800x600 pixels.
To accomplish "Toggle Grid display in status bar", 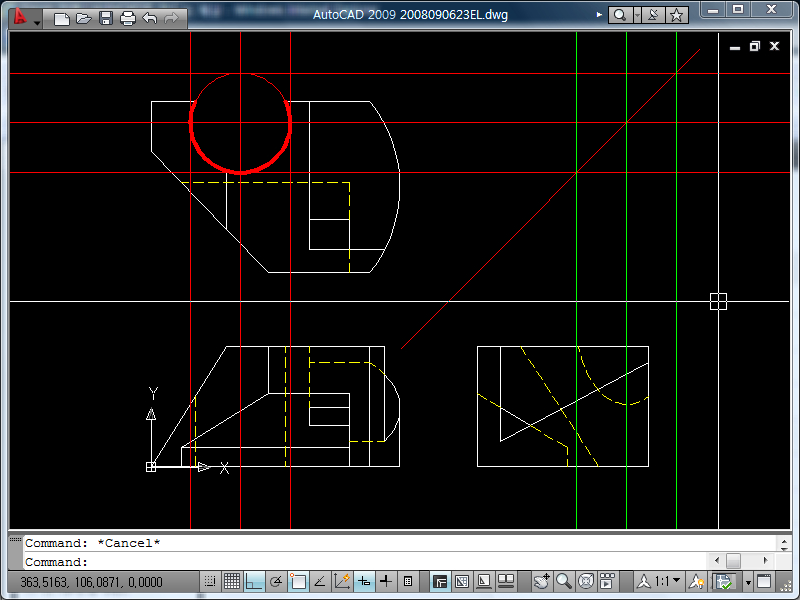I will tap(232, 581).
